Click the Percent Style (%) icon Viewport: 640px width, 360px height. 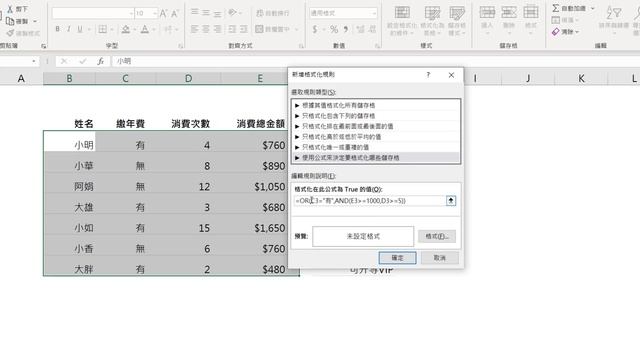click(334, 29)
